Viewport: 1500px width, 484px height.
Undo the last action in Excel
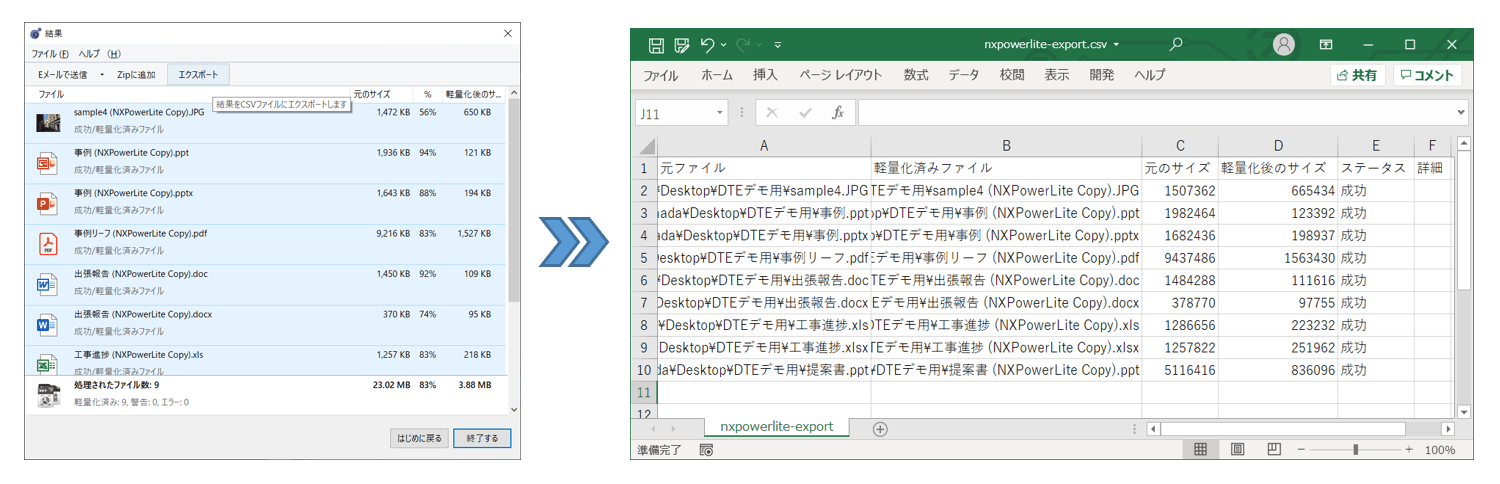click(707, 45)
